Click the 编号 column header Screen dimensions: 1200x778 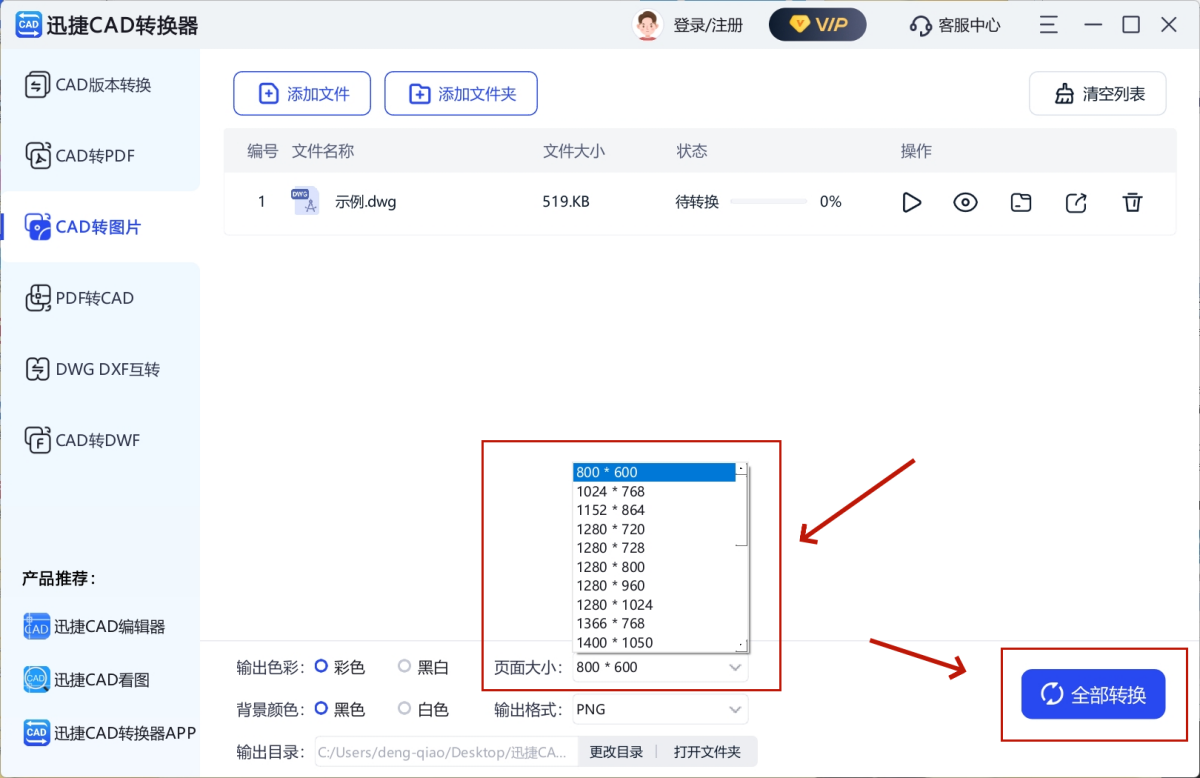tap(263, 151)
